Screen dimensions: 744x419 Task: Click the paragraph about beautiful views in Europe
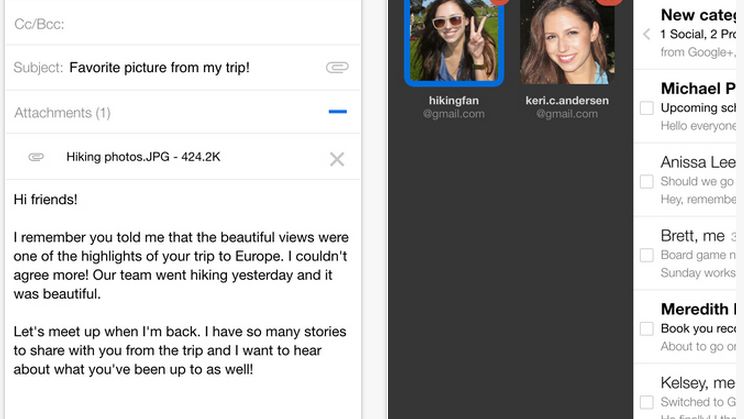(x=181, y=265)
